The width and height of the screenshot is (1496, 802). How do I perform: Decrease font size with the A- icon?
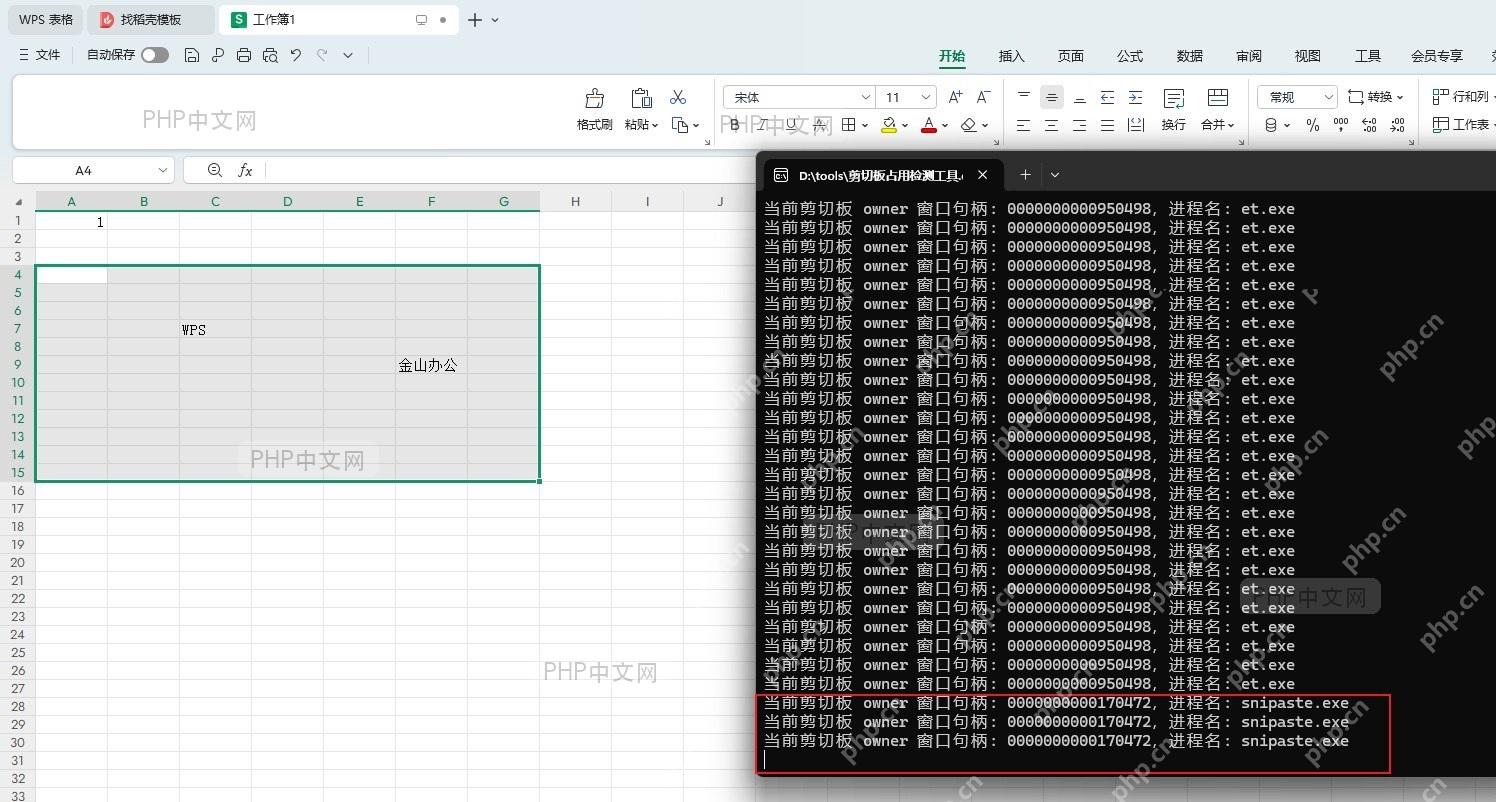point(983,97)
